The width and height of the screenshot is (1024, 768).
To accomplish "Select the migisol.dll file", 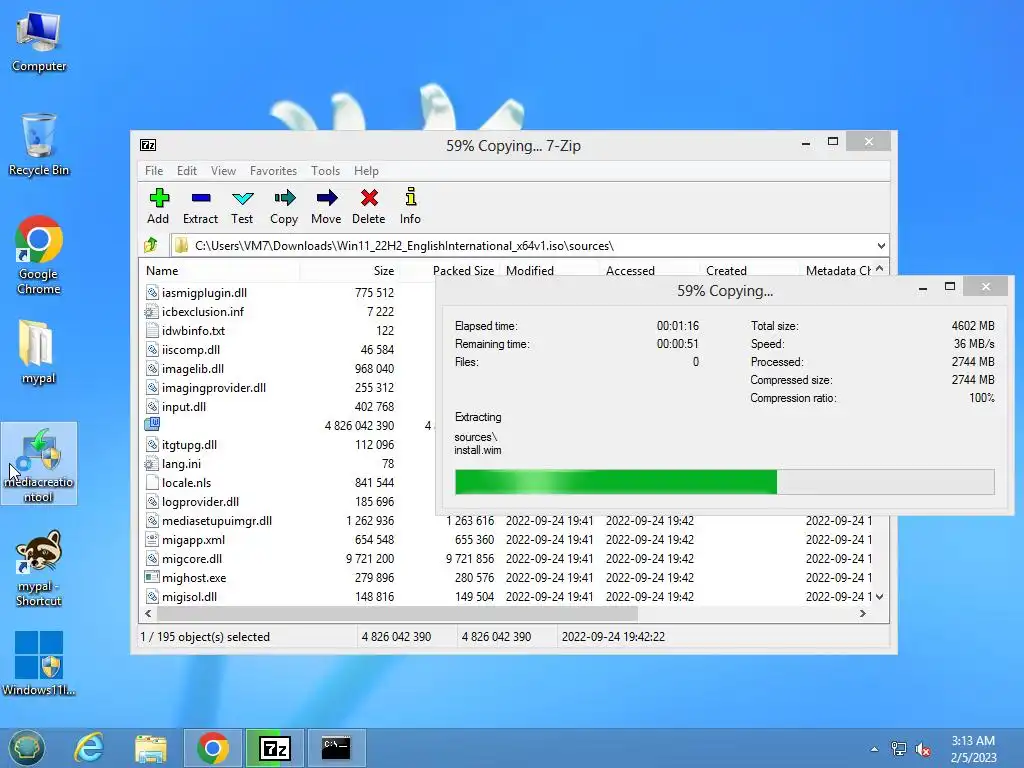I will pos(189,596).
